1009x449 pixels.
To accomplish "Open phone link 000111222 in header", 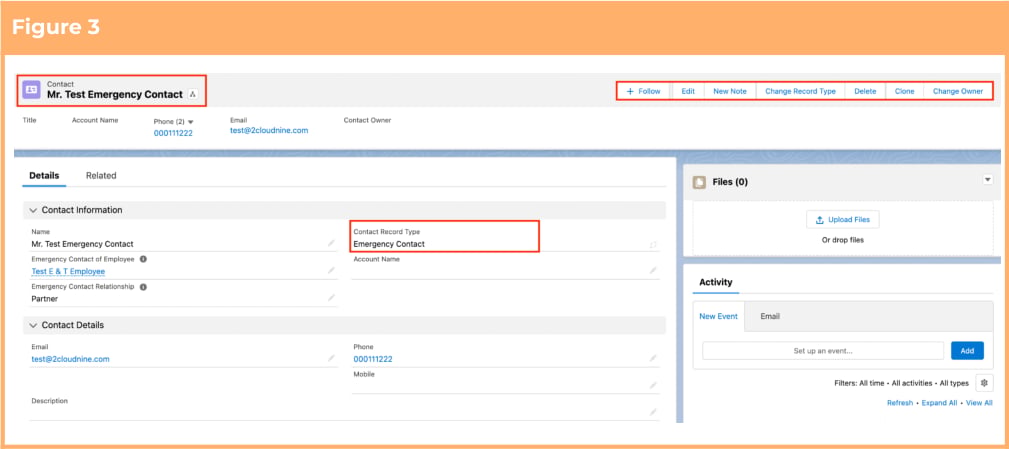I will pos(173,133).
